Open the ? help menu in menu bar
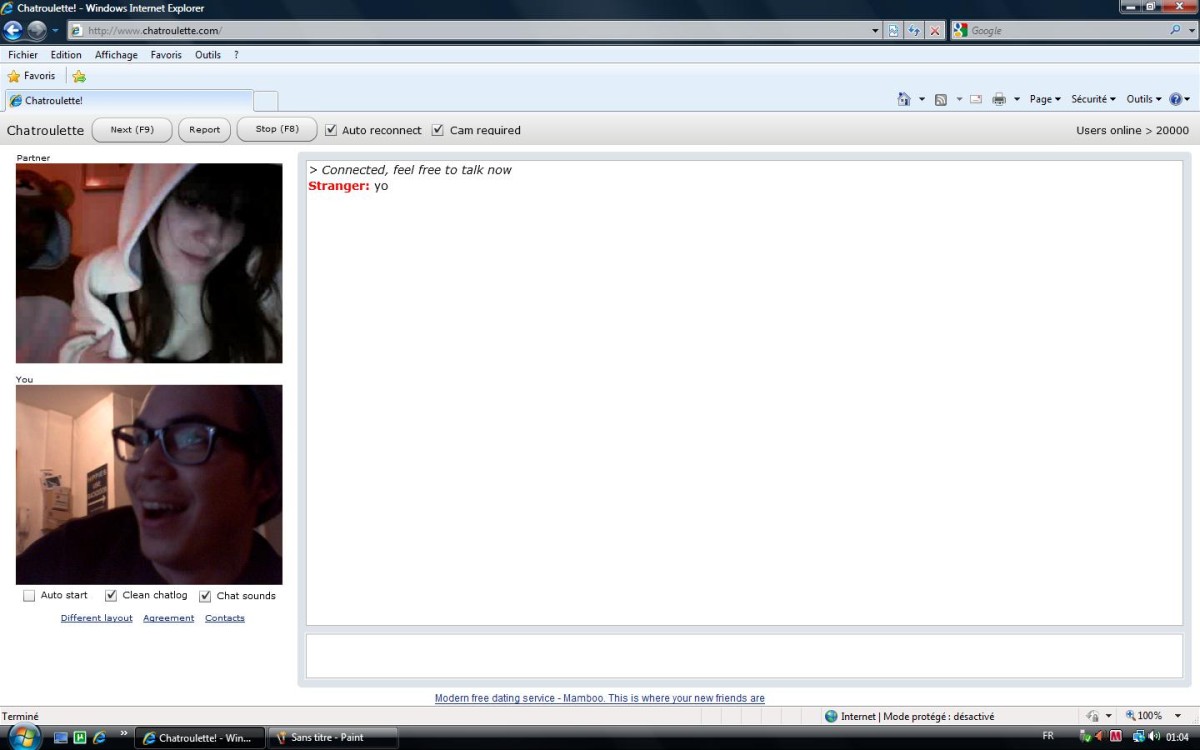The image size is (1200, 750). pos(236,55)
